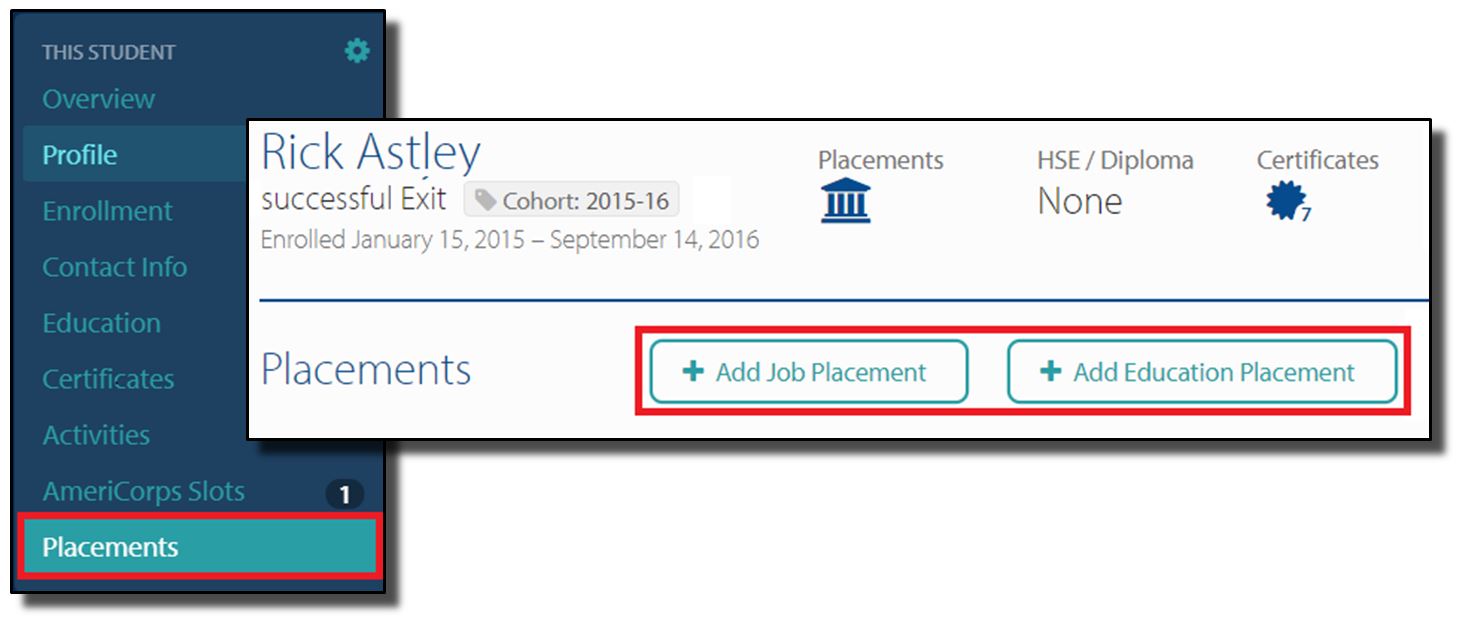Select Profile in the sidebar
The width and height of the screenshot is (1459, 618).
pyautogui.click(x=80, y=155)
